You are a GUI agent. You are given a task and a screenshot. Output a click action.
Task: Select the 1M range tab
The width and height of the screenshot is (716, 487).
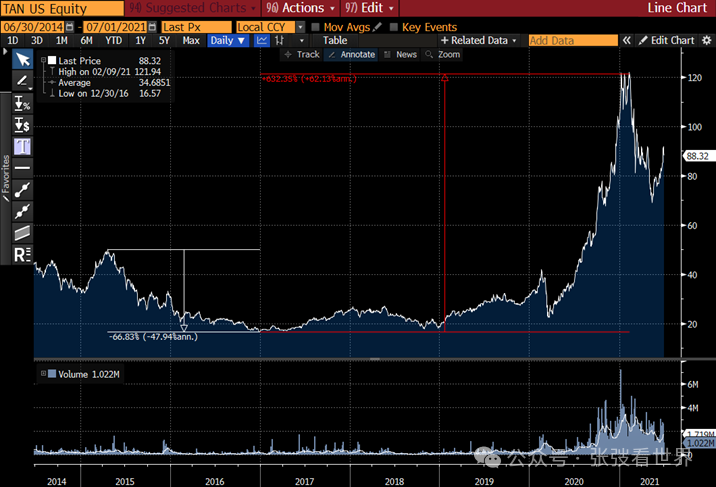coord(62,40)
